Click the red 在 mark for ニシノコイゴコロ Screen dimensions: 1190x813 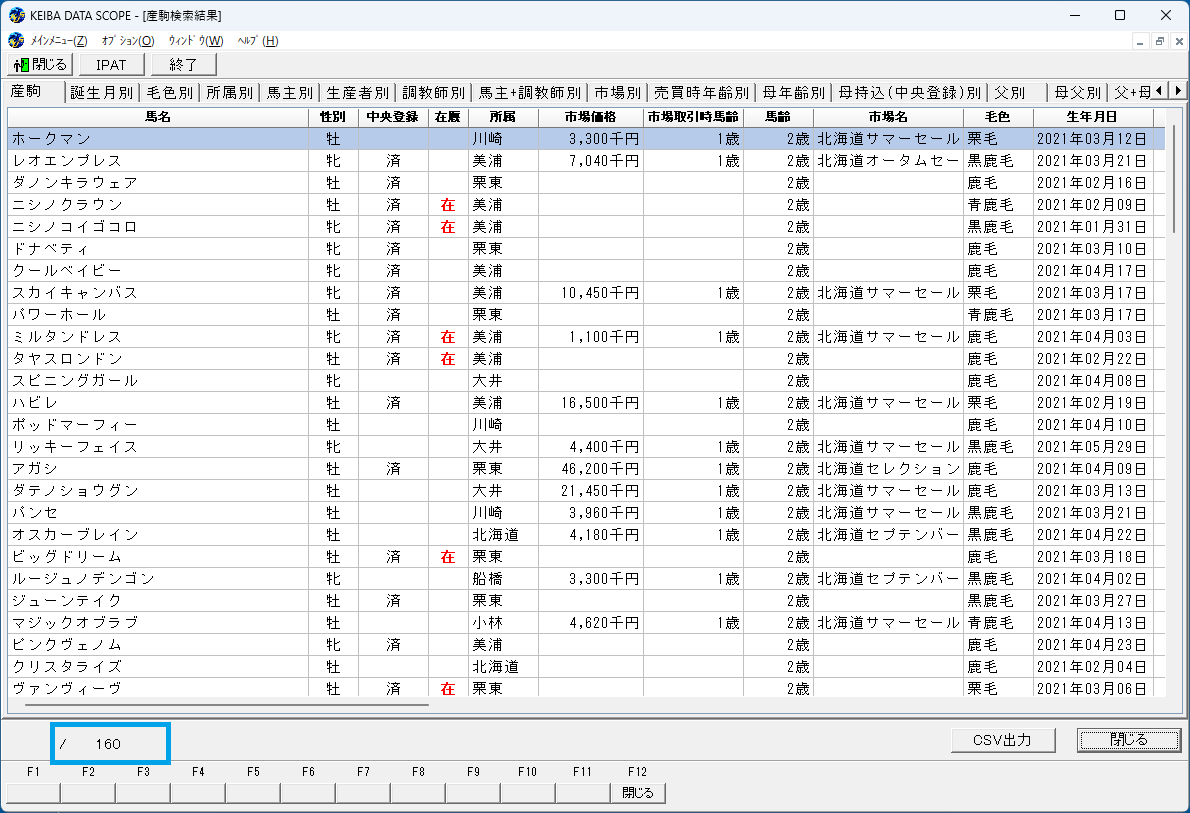[448, 227]
